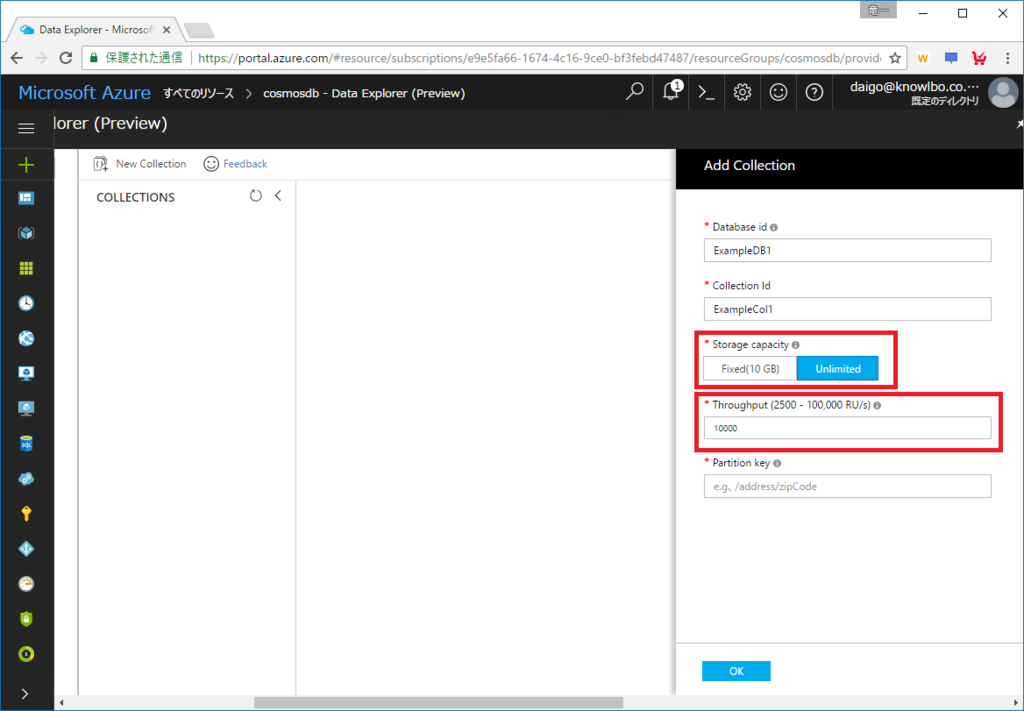Click the Feedback link in the toolbar
The image size is (1024, 711).
pyautogui.click(x=236, y=164)
